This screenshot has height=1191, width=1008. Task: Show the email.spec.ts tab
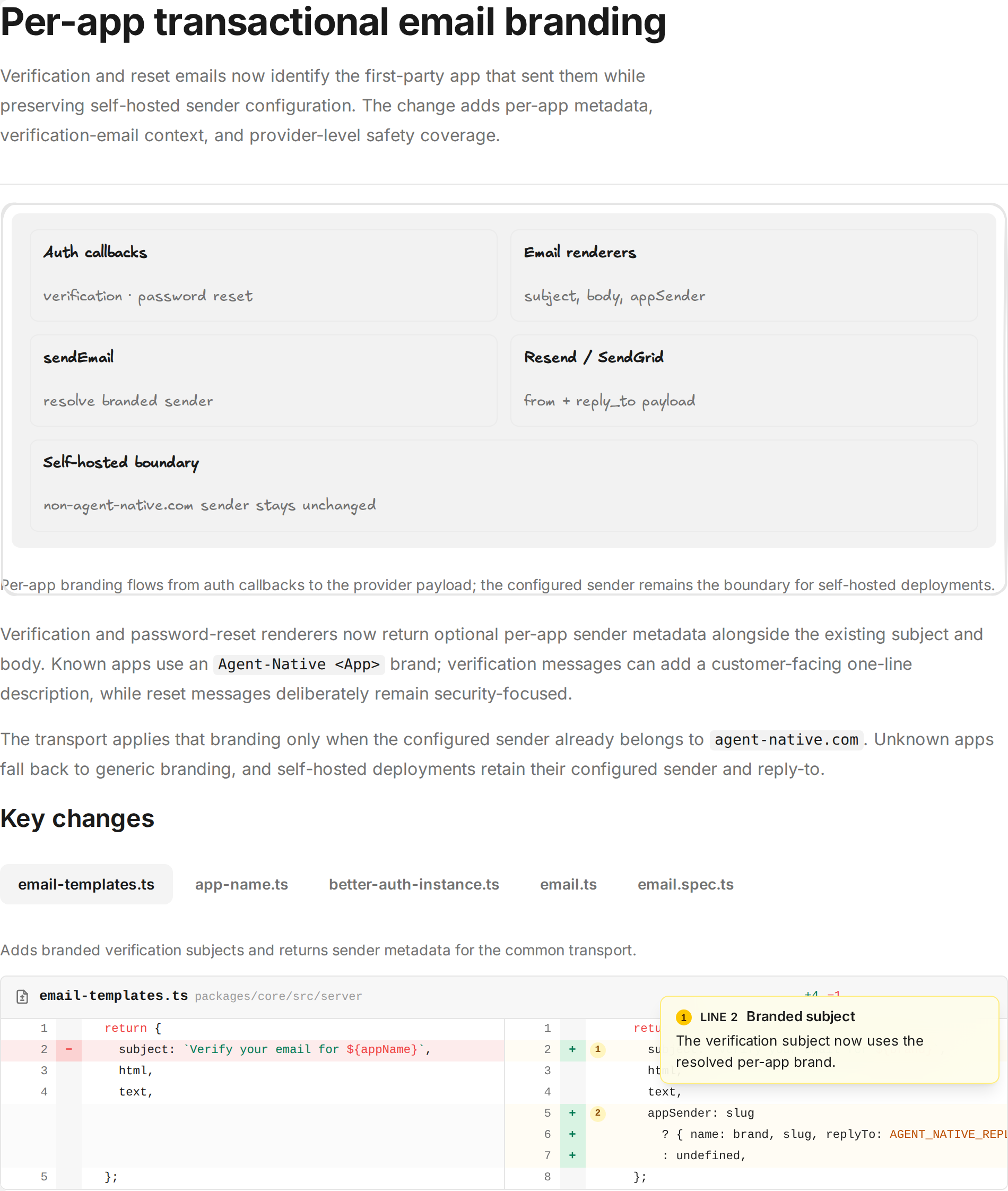tap(685, 884)
